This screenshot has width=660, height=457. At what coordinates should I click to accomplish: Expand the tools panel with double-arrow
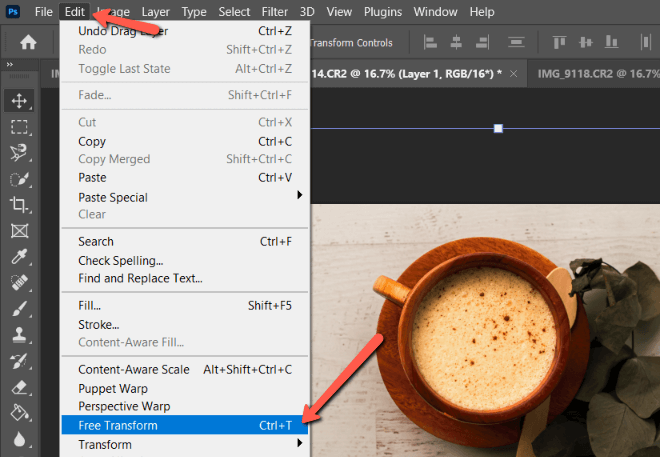(10, 65)
